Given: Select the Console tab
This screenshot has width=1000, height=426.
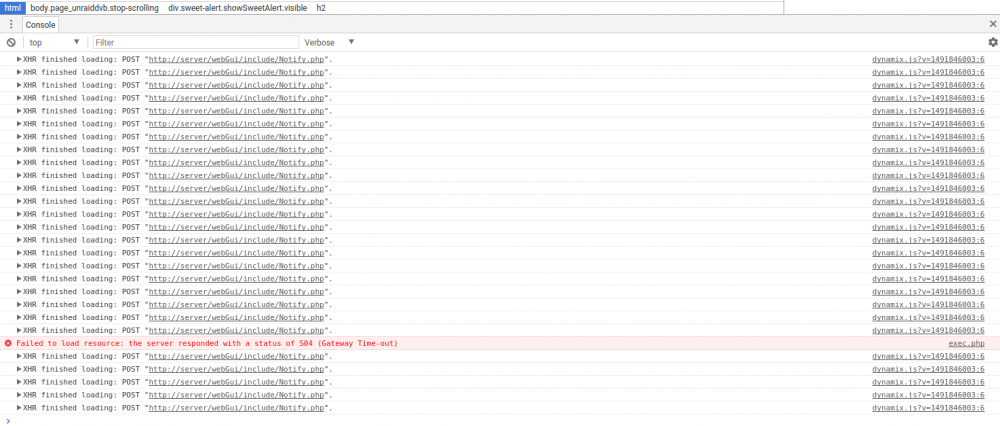Looking at the screenshot, I should click(x=41, y=25).
